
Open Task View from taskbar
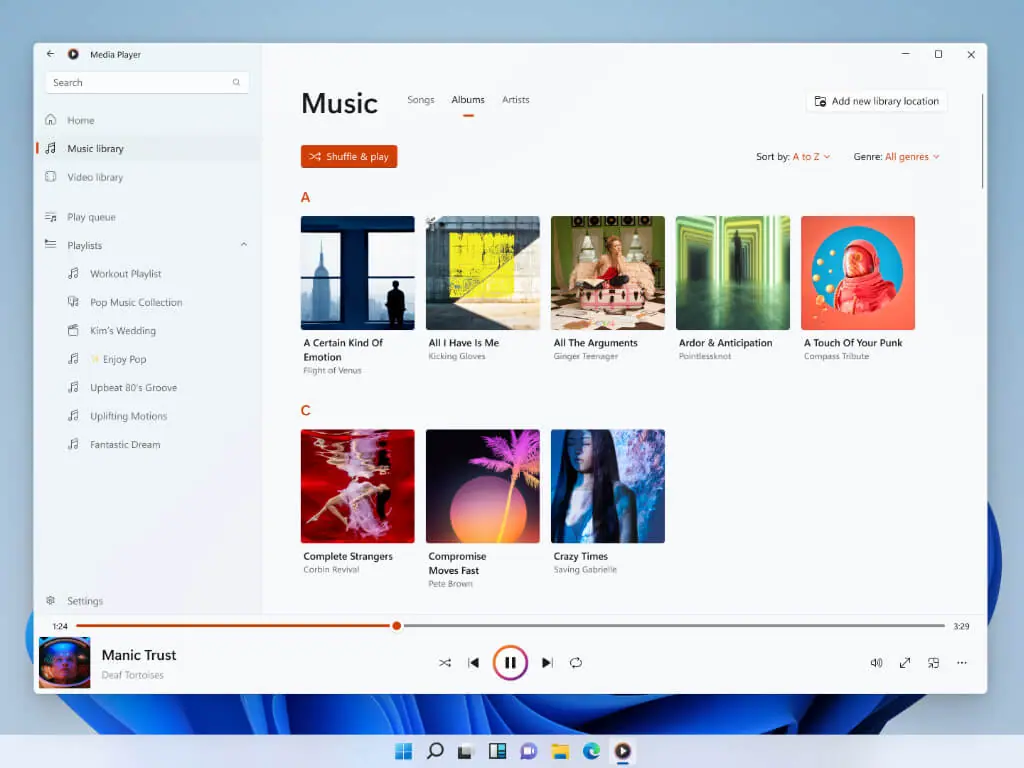[465, 751]
